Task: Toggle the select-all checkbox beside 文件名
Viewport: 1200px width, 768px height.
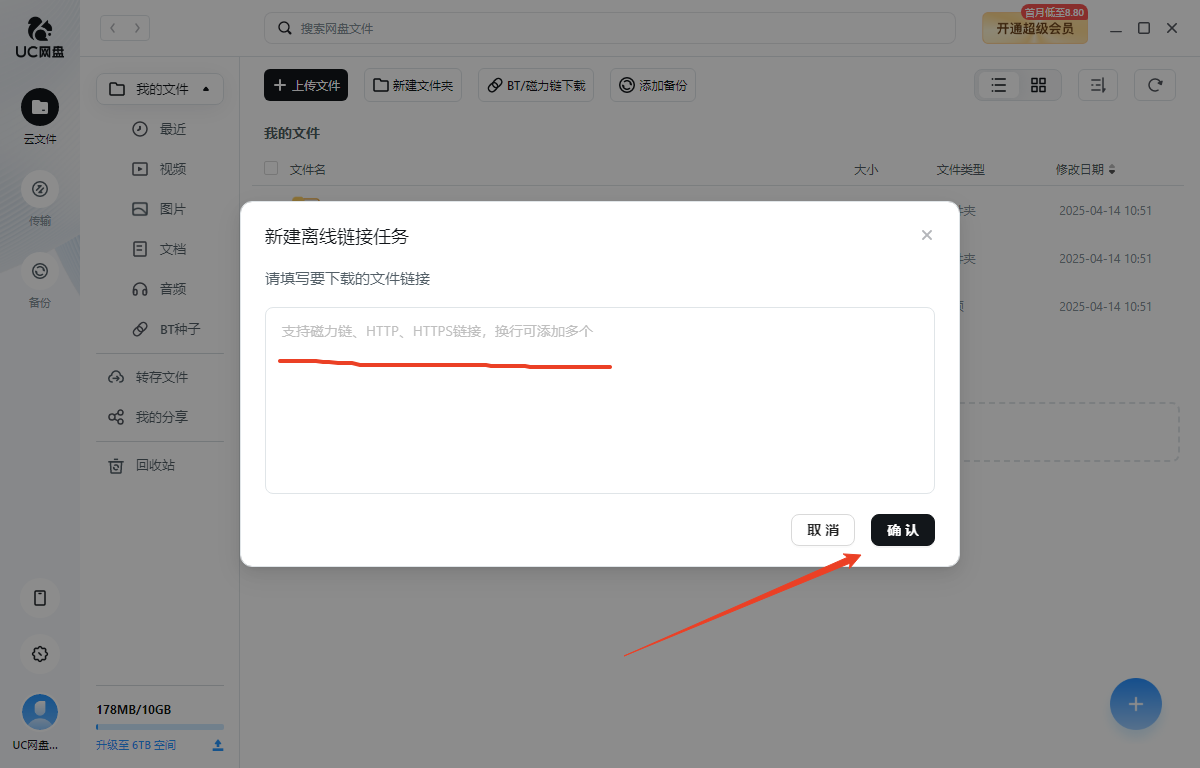Action: click(x=271, y=169)
